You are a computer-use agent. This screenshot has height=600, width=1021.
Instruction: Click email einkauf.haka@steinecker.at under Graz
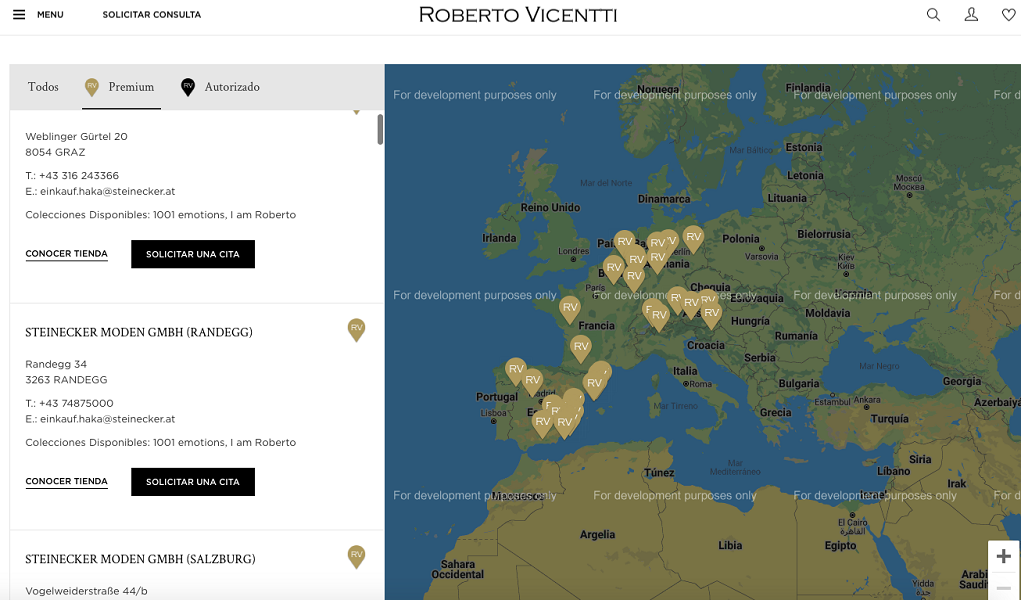(107, 192)
